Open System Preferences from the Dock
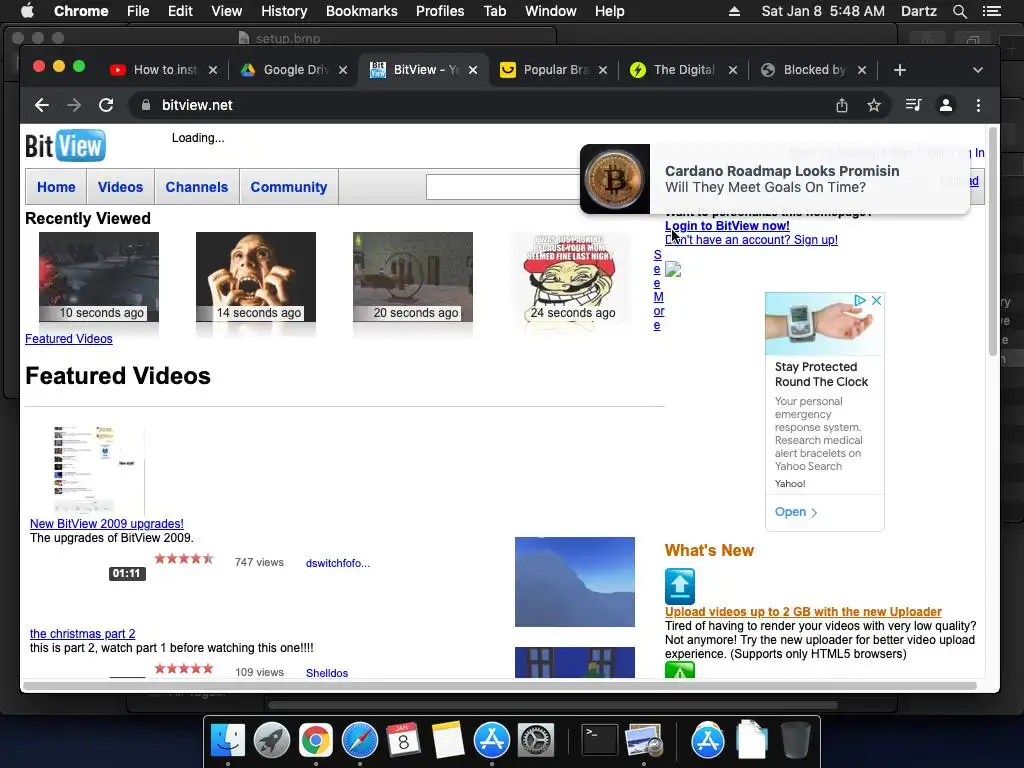 [x=536, y=741]
